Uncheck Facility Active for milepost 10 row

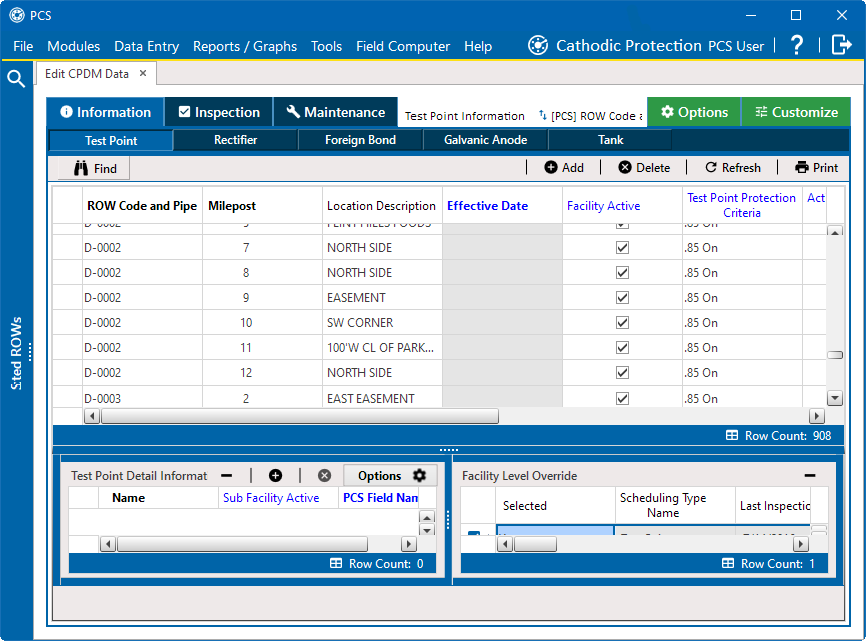point(622,323)
